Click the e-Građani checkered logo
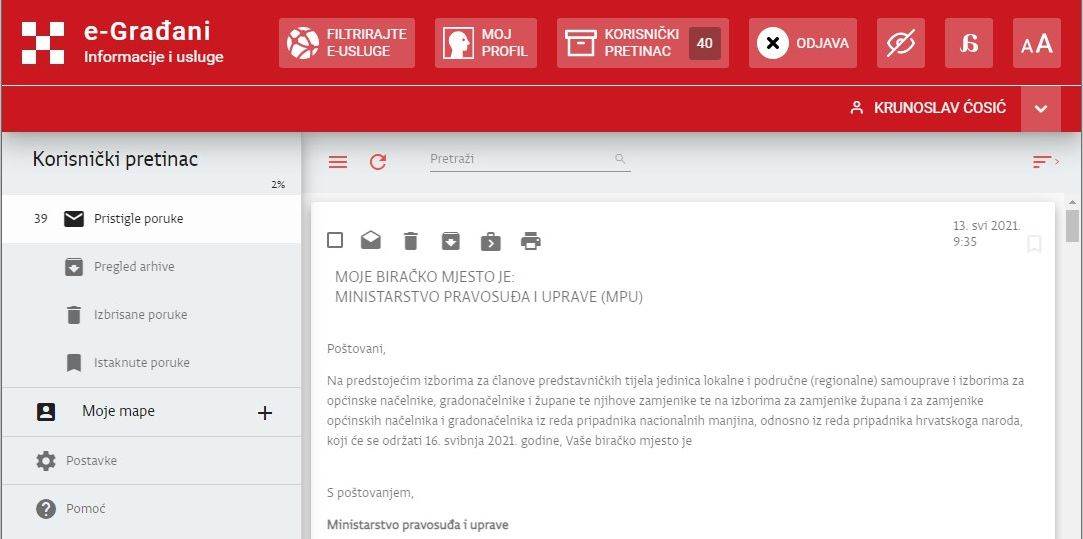This screenshot has height=539, width=1083. click(43, 43)
